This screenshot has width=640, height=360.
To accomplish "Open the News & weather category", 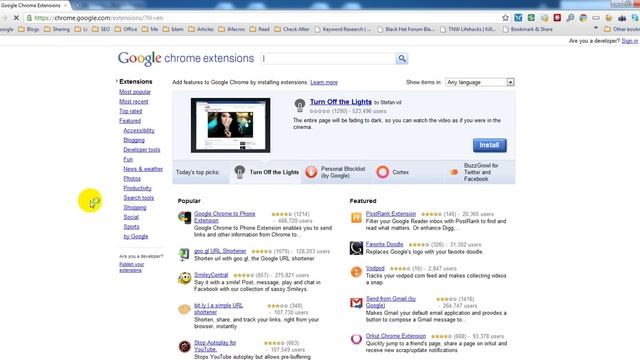I will [143, 169].
